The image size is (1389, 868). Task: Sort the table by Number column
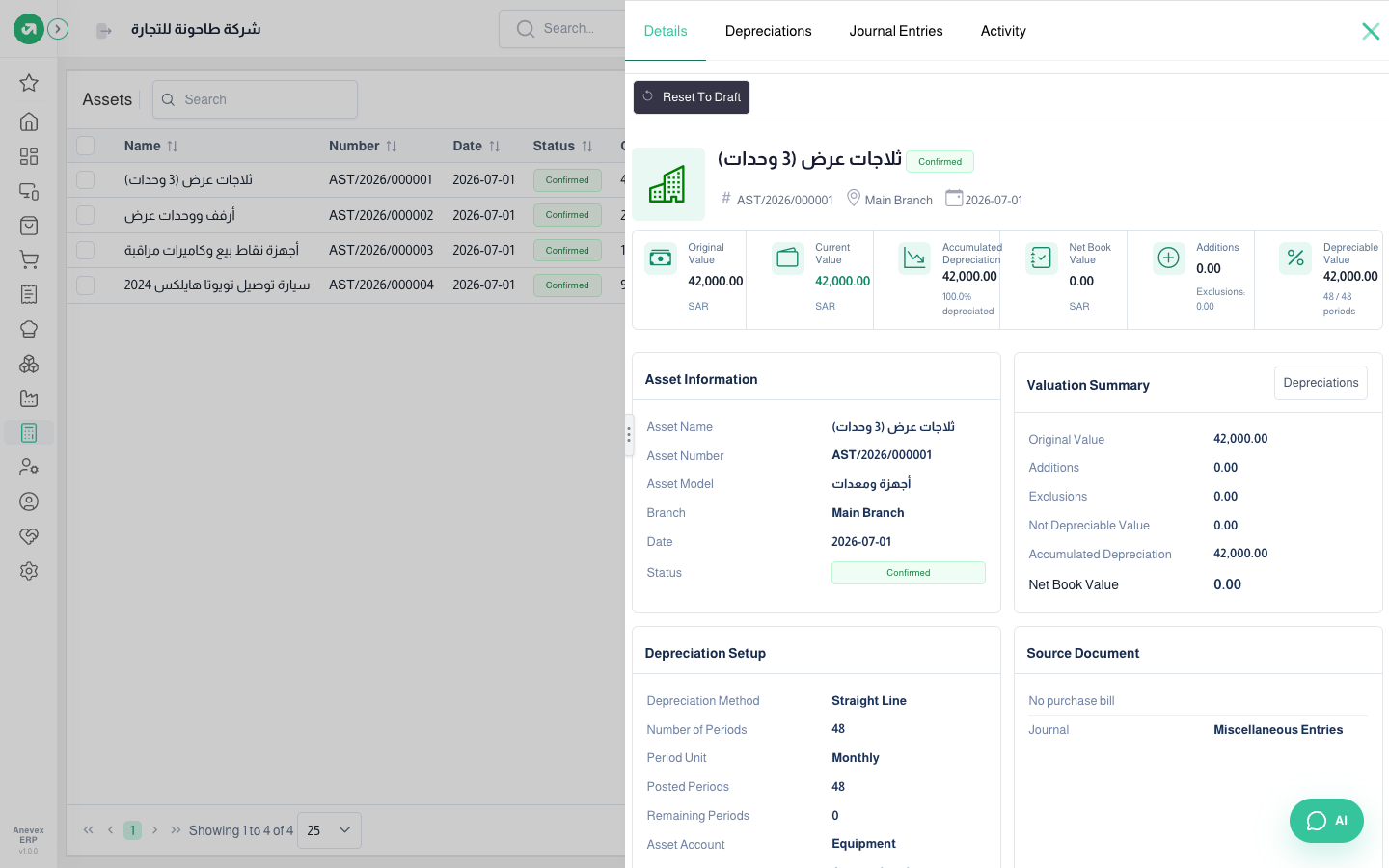point(363,146)
